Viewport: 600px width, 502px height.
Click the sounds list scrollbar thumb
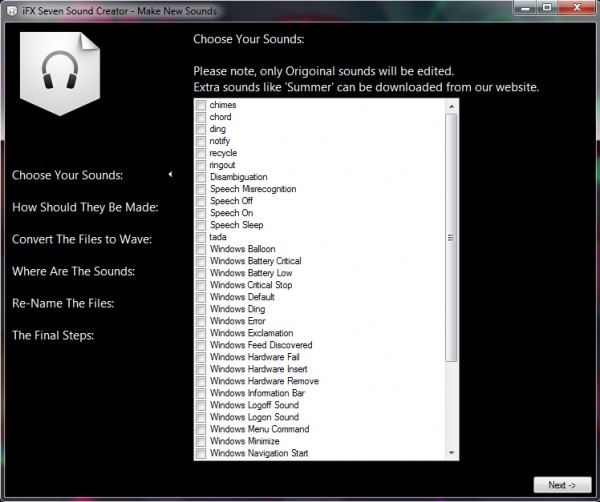point(451,237)
